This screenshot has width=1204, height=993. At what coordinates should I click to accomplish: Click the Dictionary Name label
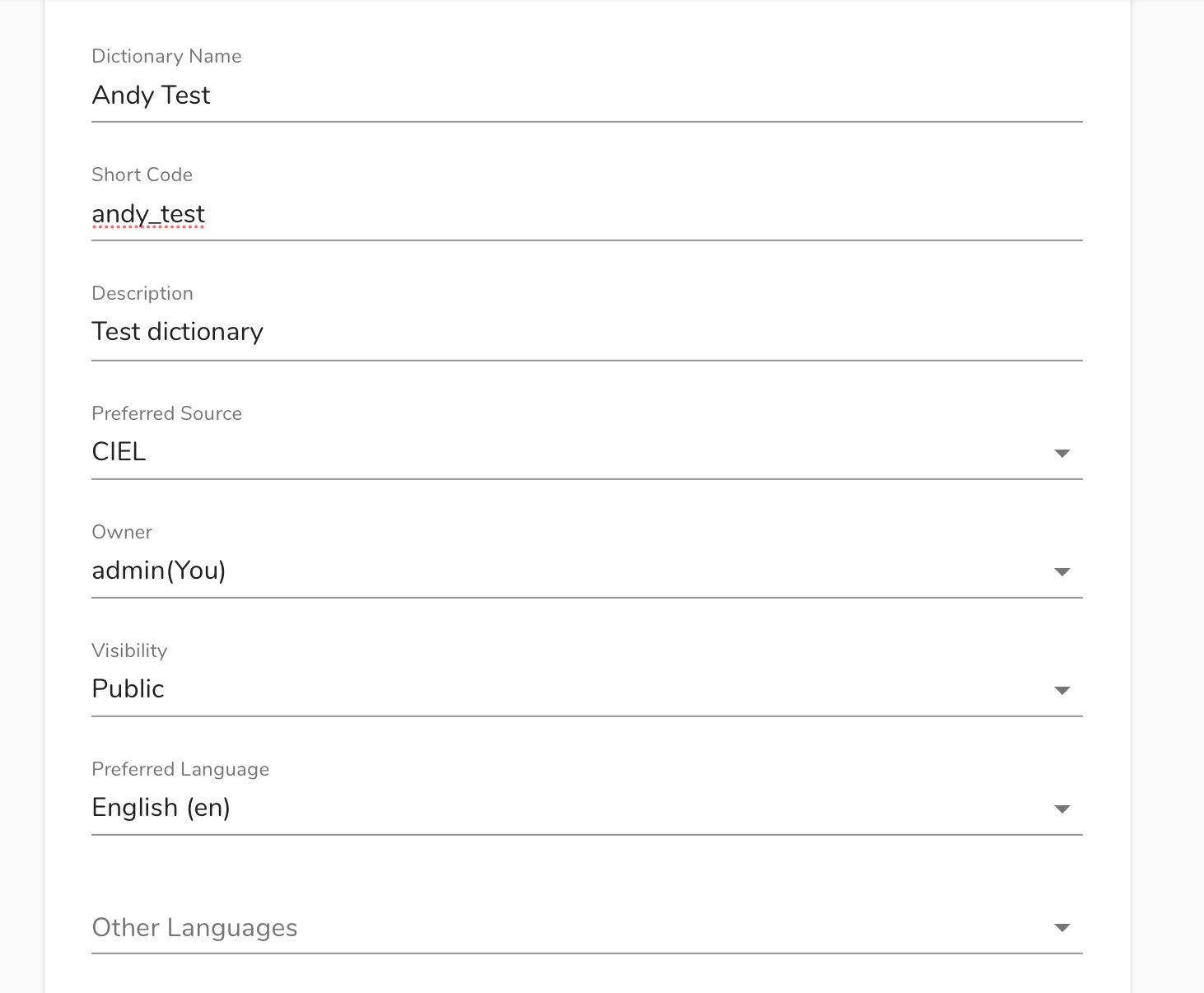[166, 56]
